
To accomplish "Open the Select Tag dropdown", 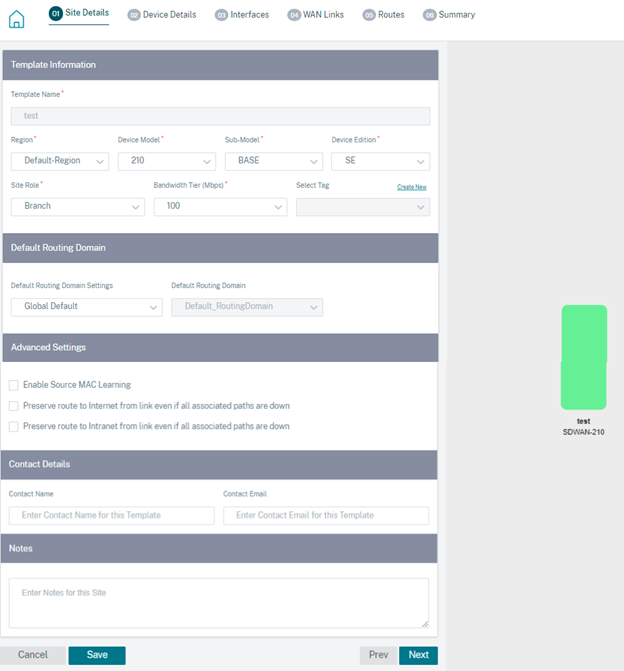I will pos(363,207).
